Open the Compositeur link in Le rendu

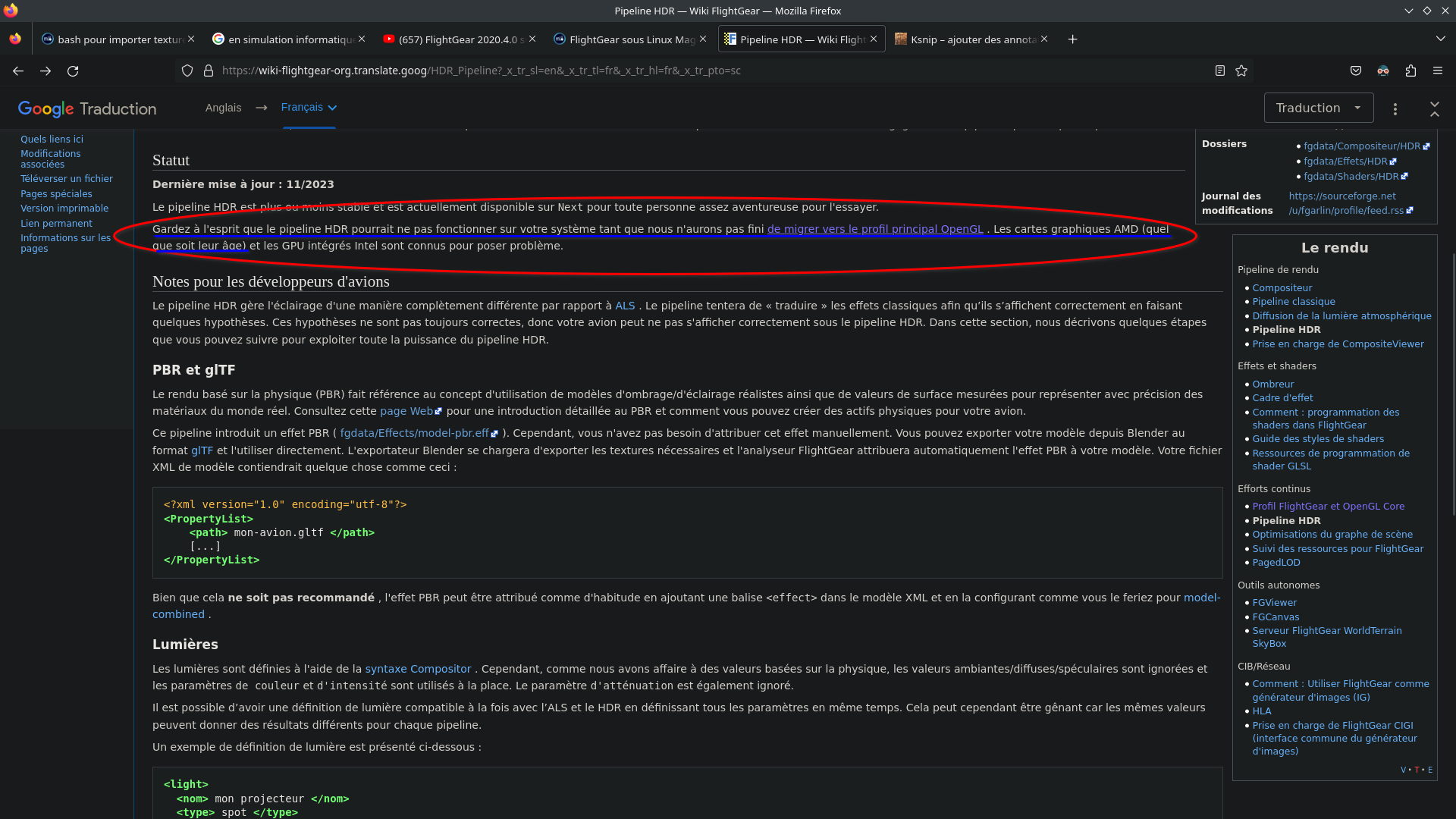tap(1282, 287)
